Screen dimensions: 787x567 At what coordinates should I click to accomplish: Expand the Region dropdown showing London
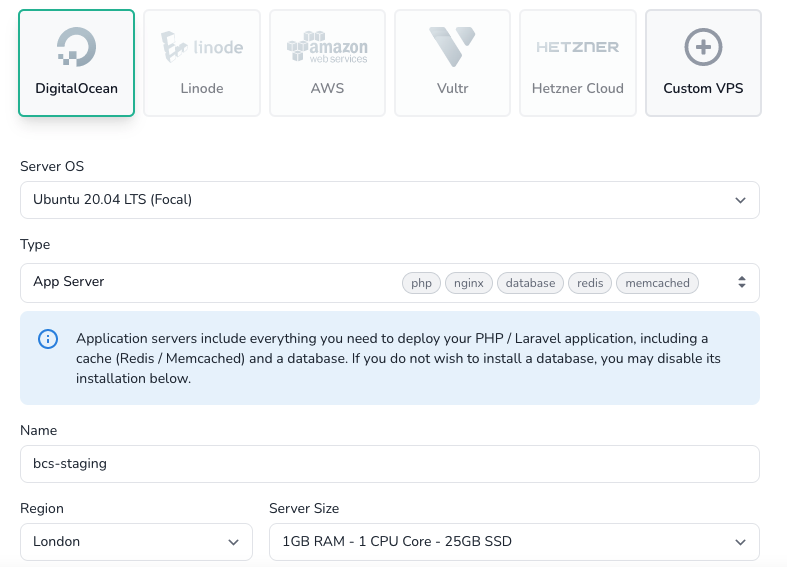136,542
